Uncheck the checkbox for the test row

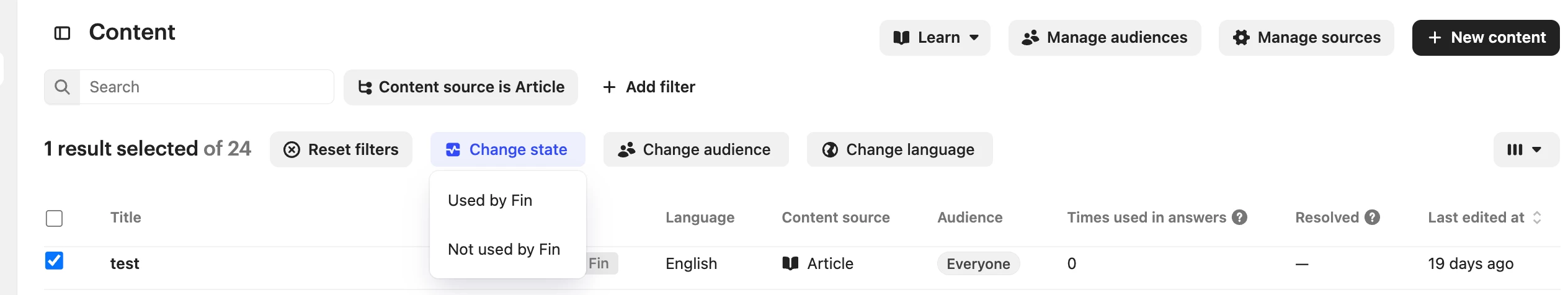(54, 260)
